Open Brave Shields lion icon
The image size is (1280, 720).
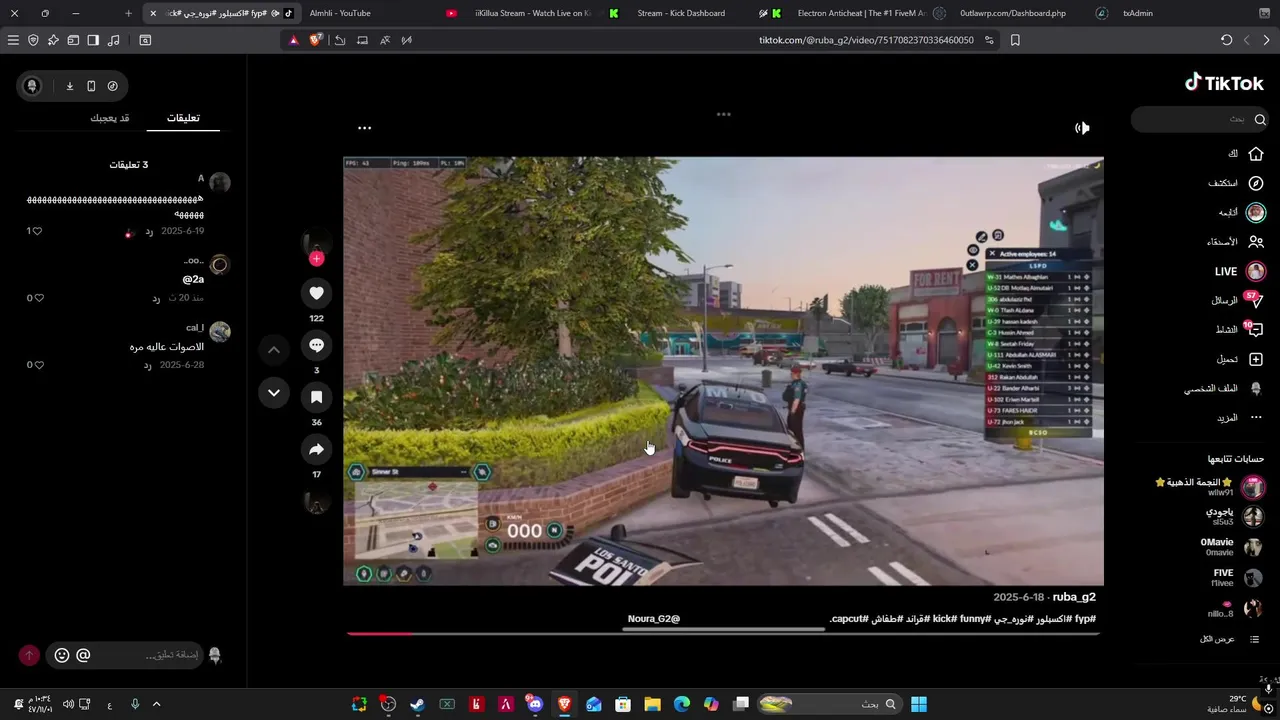316,40
